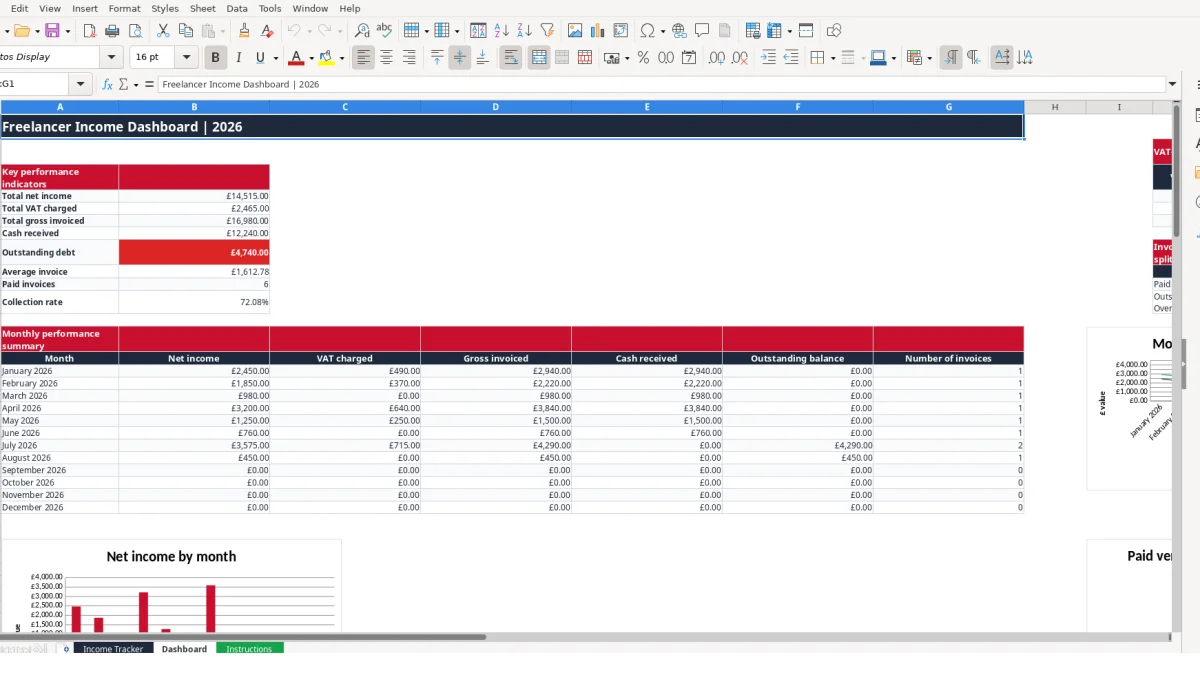Screen dimensions: 1200x675
Task: Insert a pivot table
Action: [621, 31]
